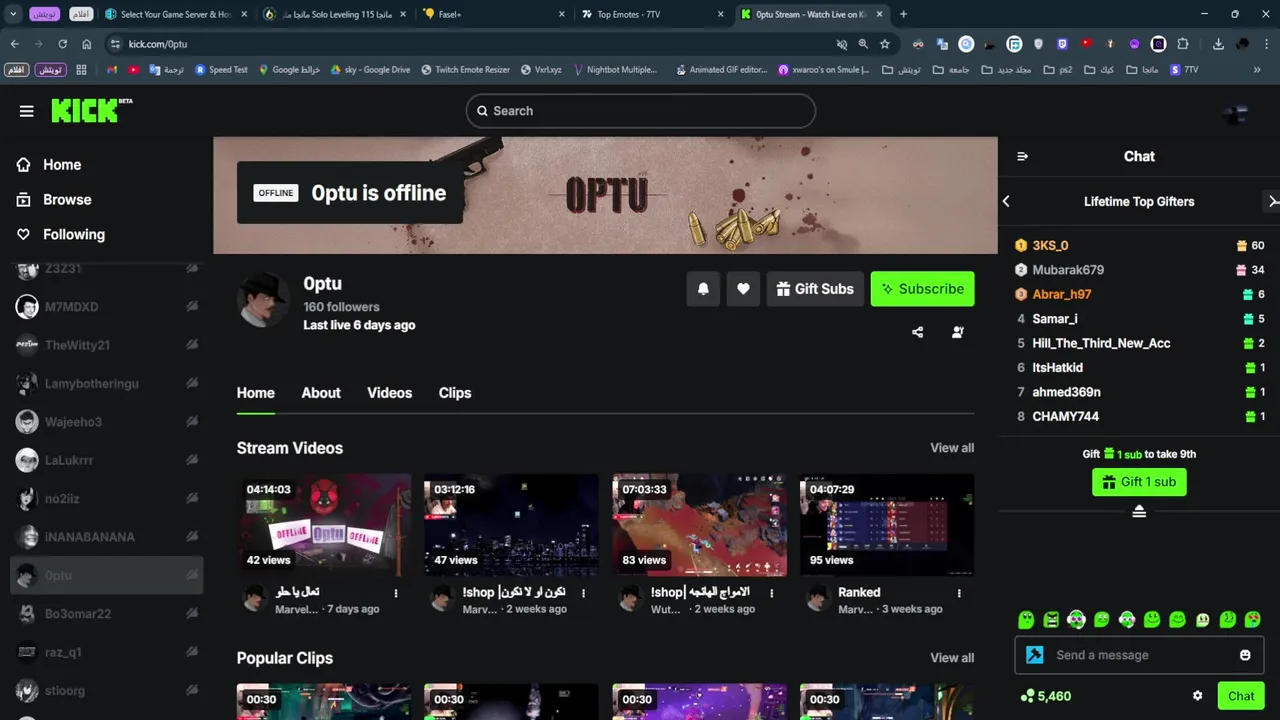The width and height of the screenshot is (1280, 720).
Task: Click the green Subscribe button
Action: click(x=922, y=289)
